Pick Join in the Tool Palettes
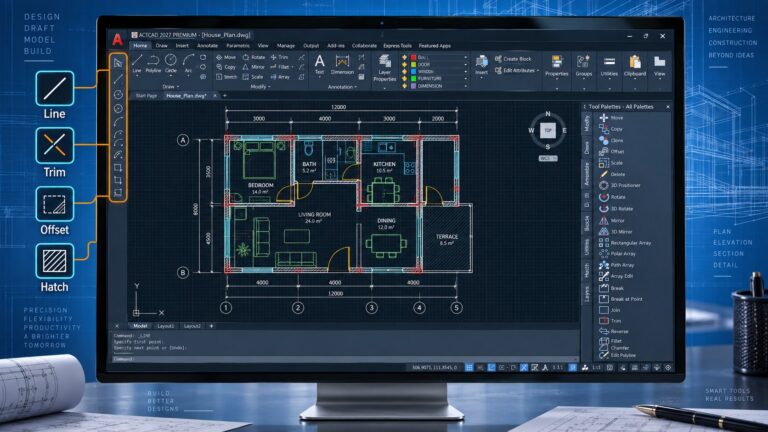 (x=610, y=310)
